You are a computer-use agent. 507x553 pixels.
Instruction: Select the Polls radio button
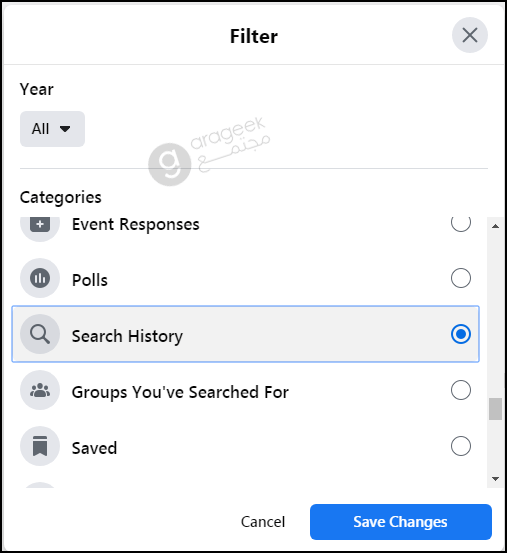coord(460,278)
